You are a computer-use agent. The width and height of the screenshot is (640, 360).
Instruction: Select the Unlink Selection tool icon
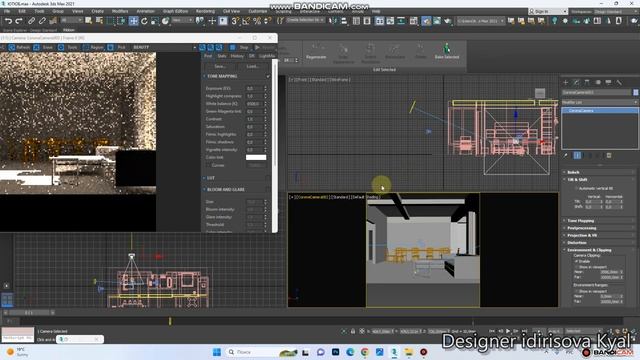(42, 21)
